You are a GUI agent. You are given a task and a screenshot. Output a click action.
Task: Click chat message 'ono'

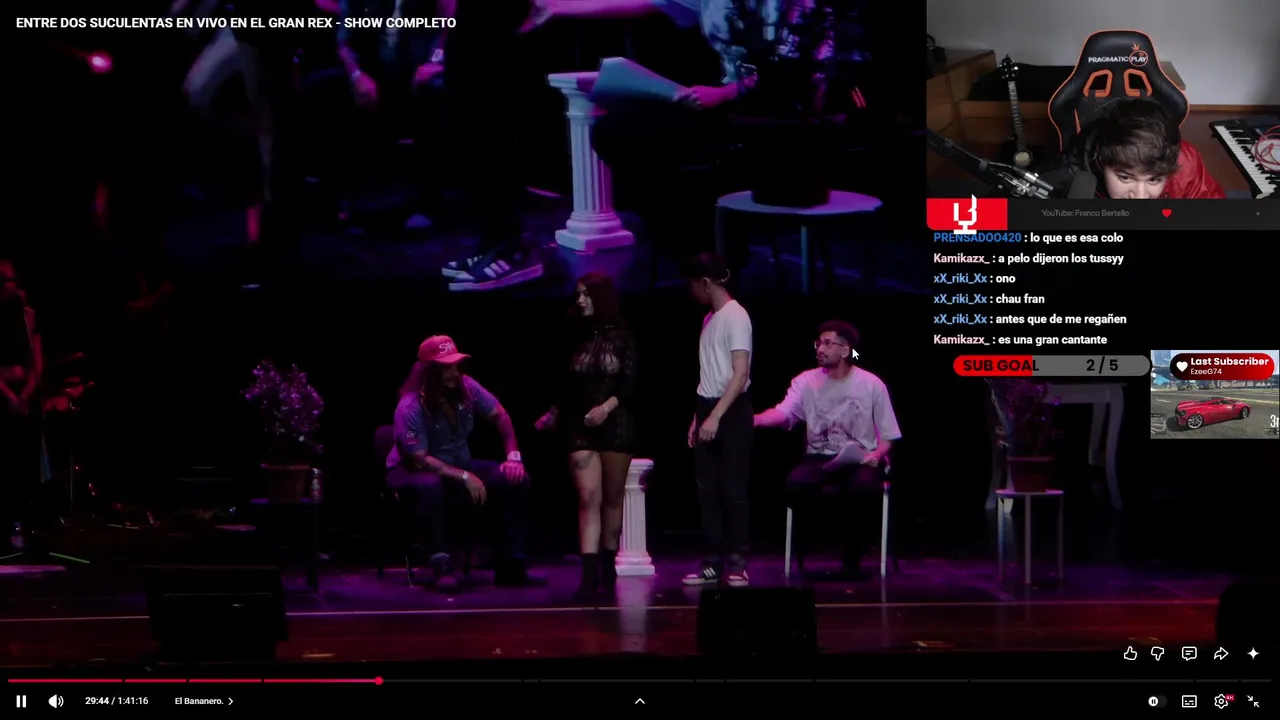(x=1005, y=279)
